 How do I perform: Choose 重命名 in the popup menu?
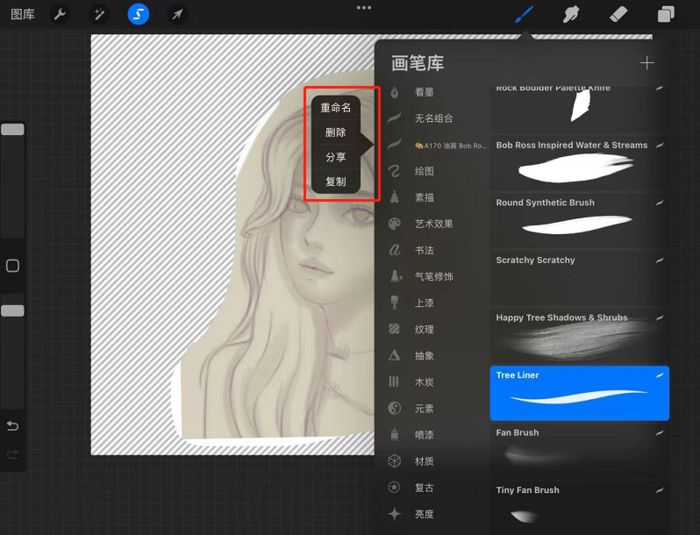pos(336,108)
